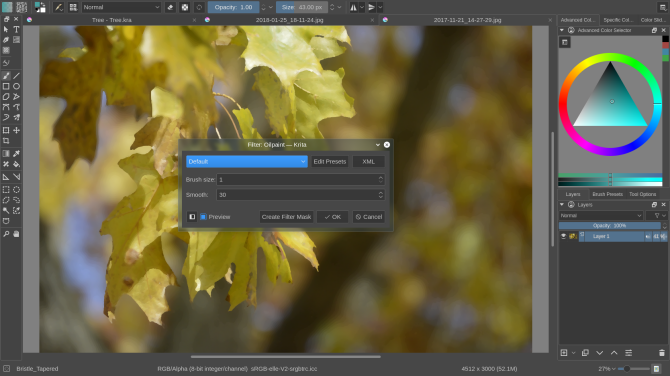Switch to the 2017-11-21_14-27-29.jpg tab
Screen dimensions: 670x376
467,20
